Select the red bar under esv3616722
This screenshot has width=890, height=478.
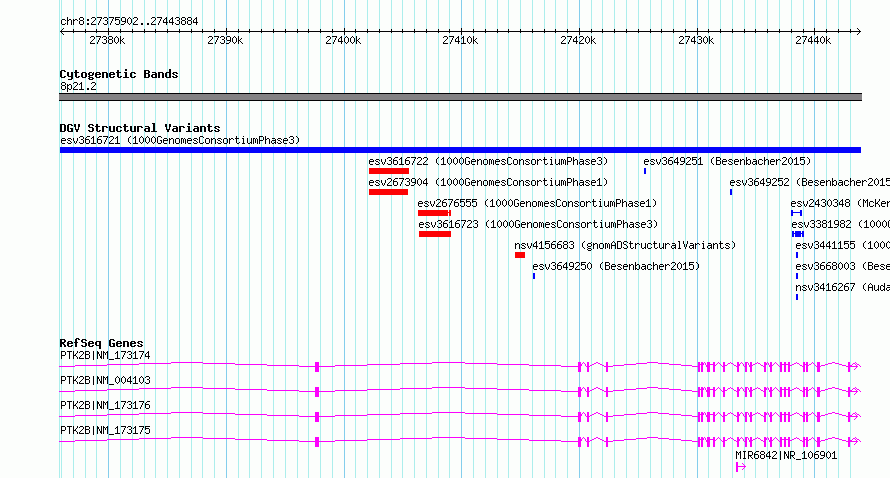point(389,171)
